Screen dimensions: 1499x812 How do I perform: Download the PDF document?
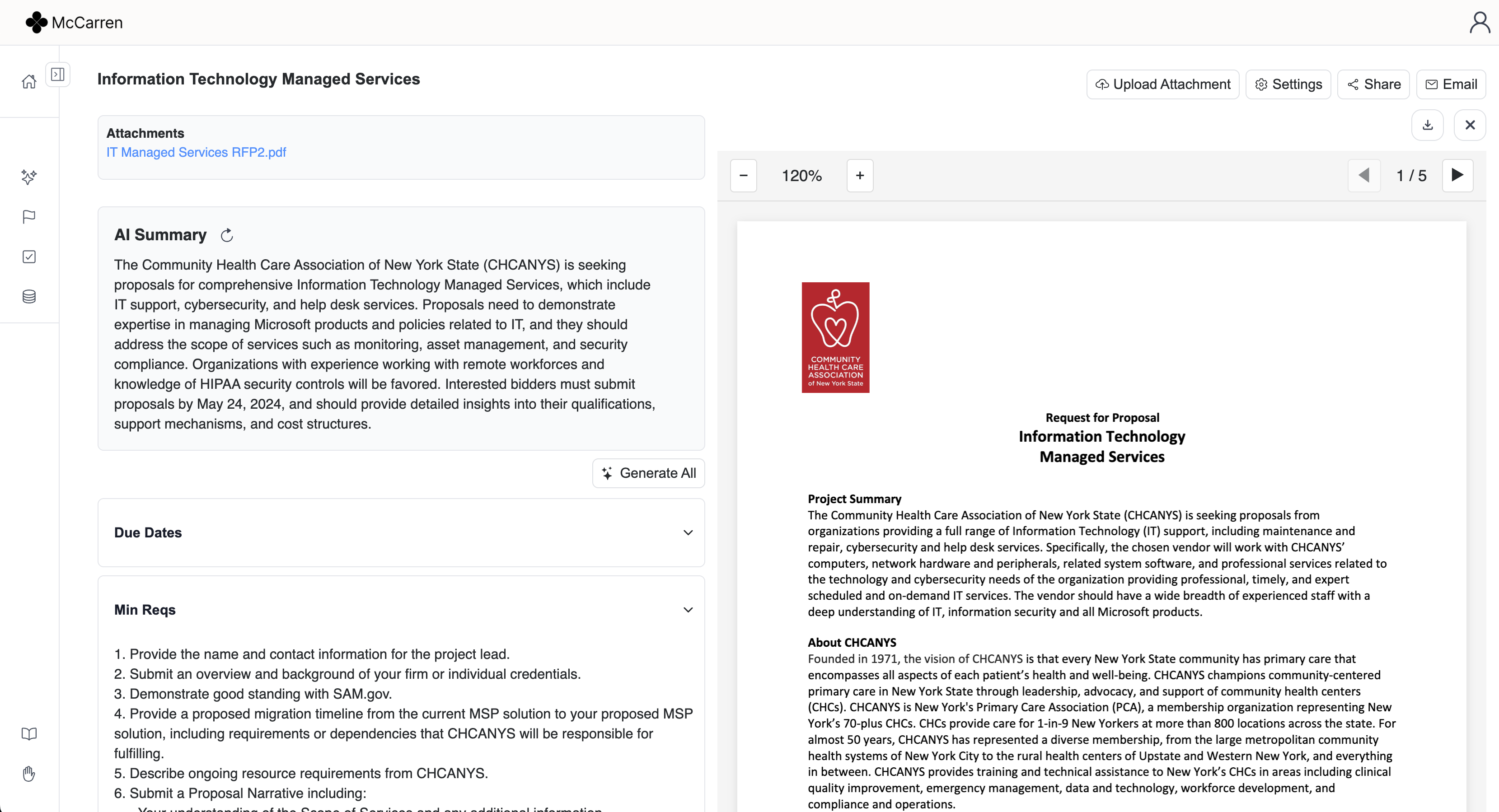pyautogui.click(x=1428, y=125)
